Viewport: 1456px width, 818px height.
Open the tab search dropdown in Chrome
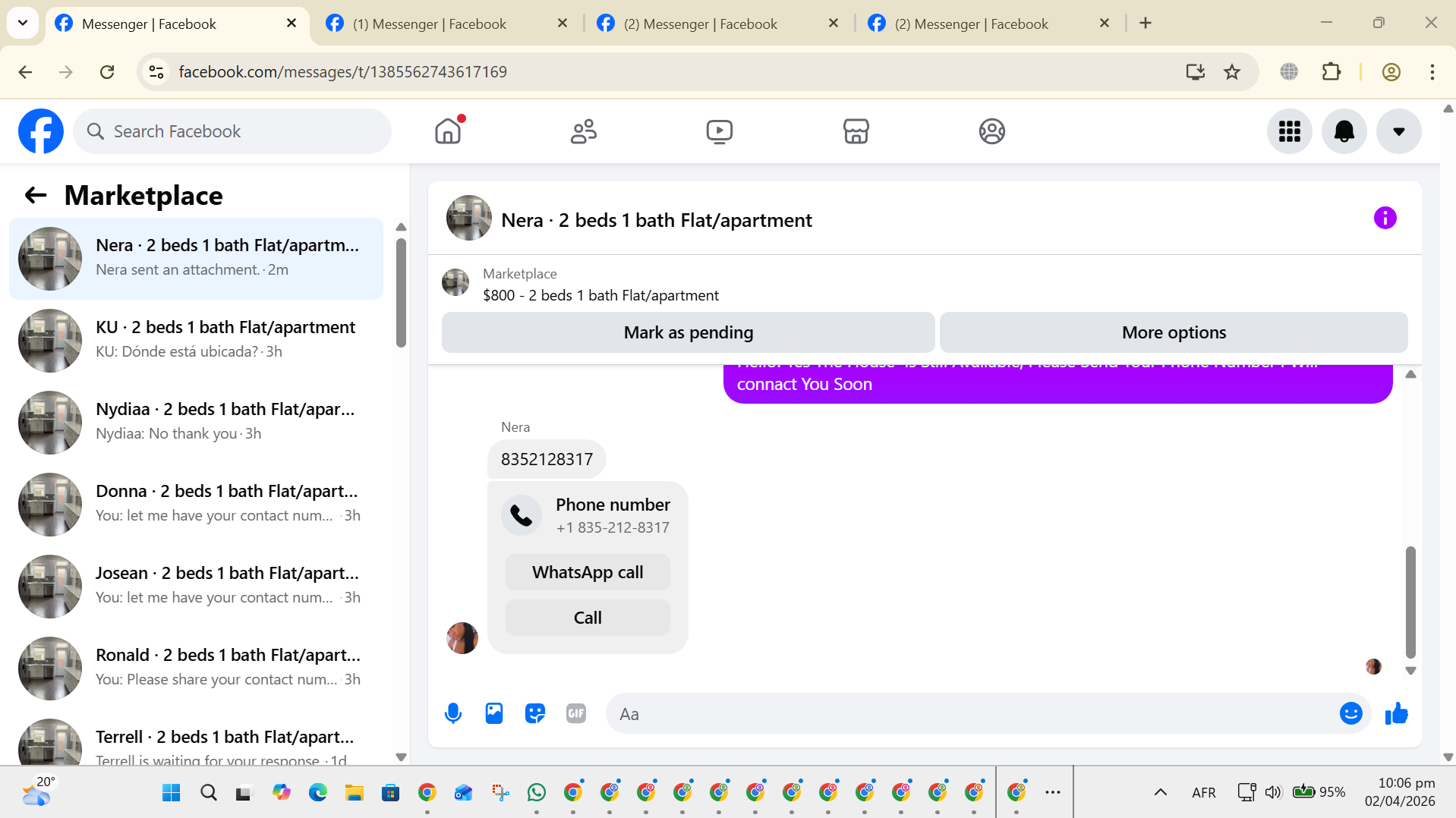click(23, 23)
